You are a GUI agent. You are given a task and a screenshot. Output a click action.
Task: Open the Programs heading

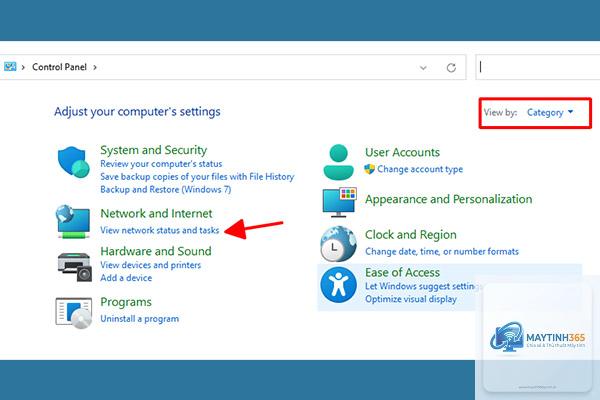click(x=126, y=302)
